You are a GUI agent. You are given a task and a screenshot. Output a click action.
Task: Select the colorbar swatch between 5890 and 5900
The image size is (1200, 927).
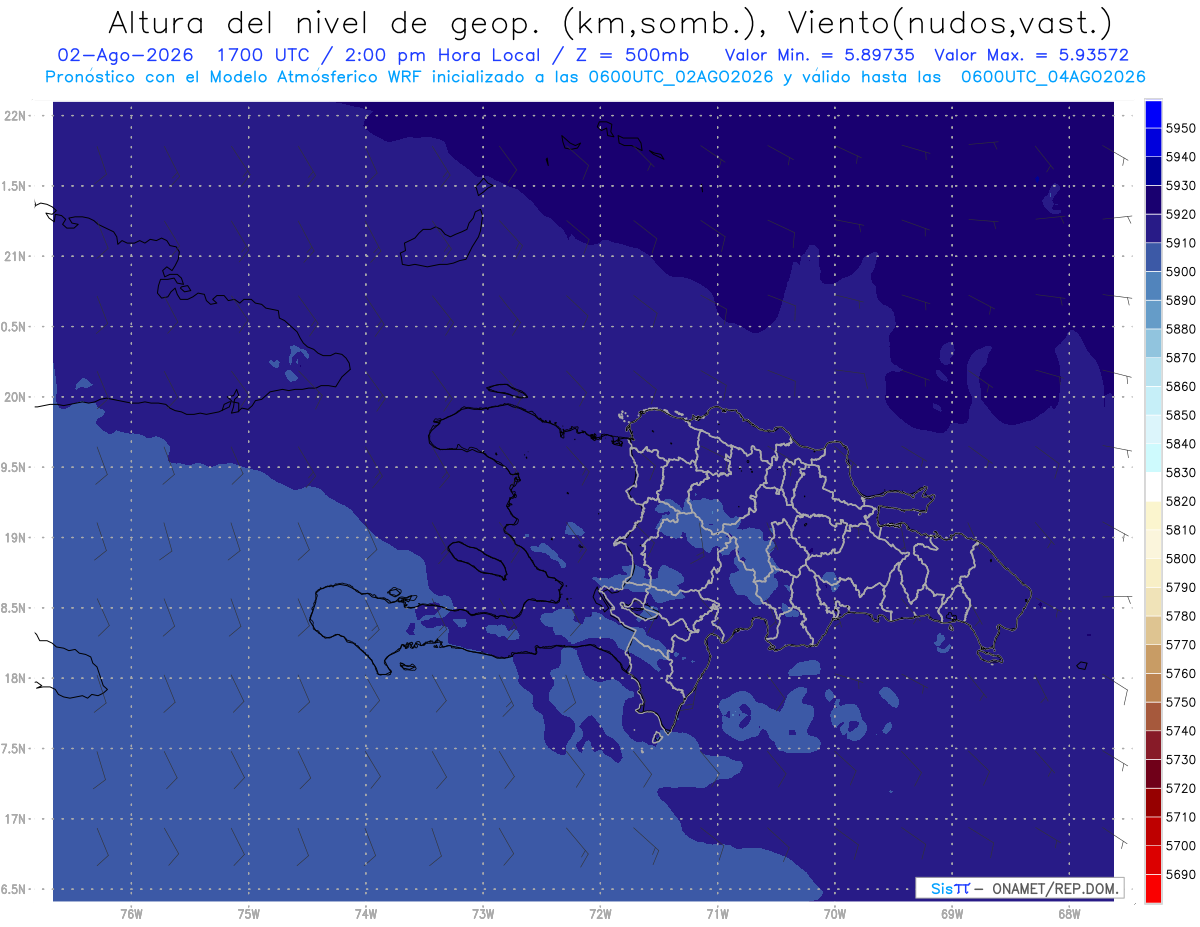coord(1153,286)
